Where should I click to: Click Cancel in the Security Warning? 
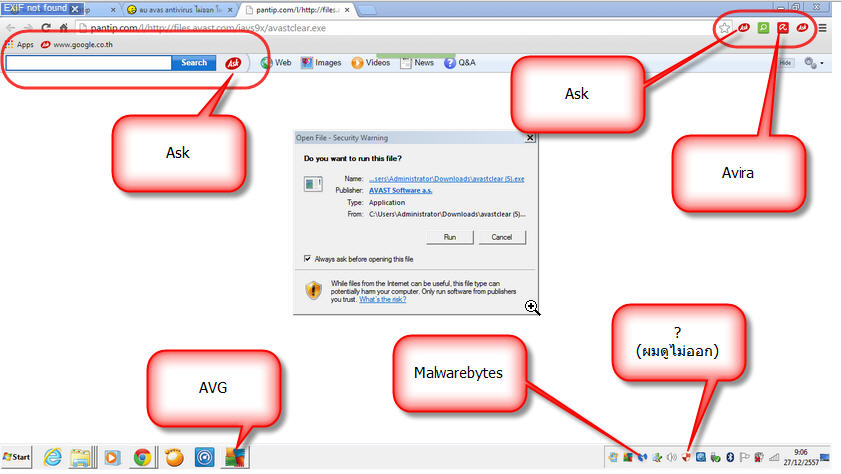(501, 237)
